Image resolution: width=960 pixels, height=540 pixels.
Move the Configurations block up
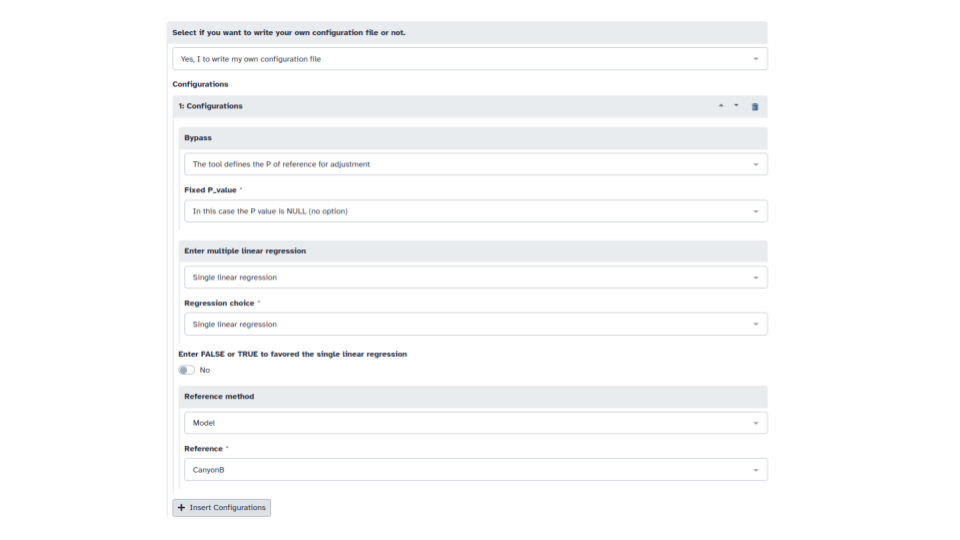tap(721, 105)
